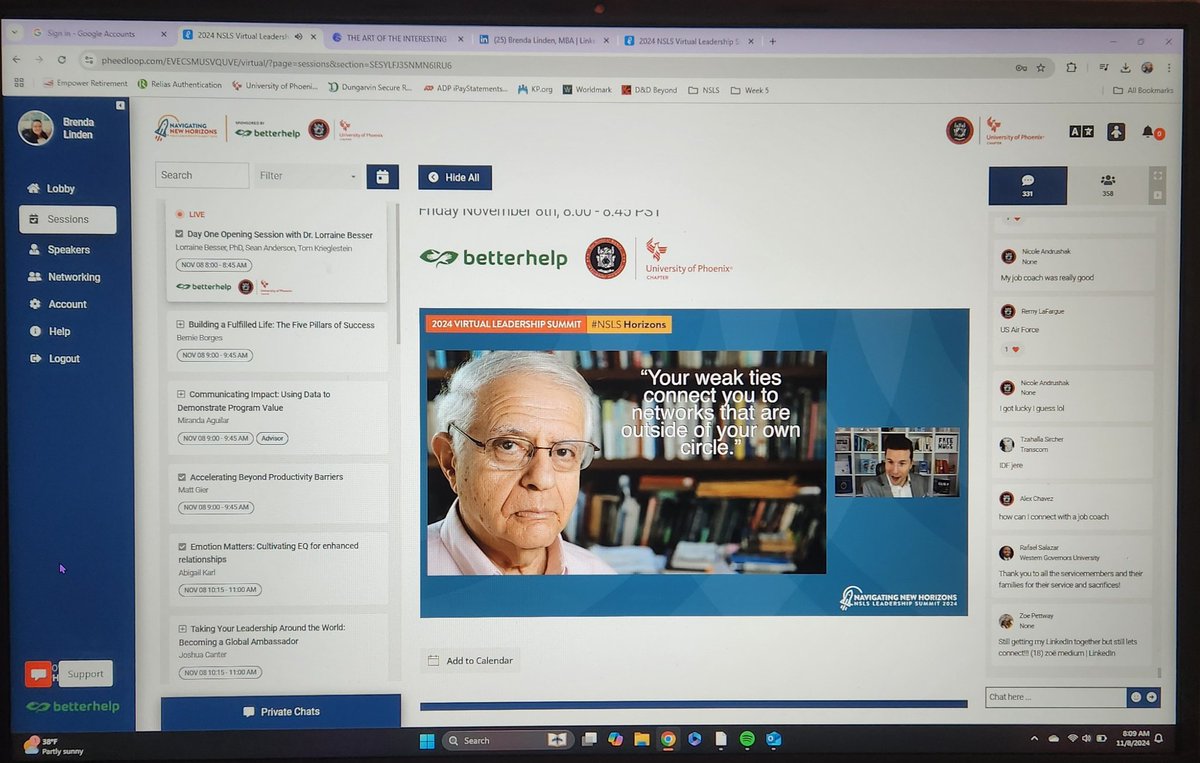The height and width of the screenshot is (763, 1200).
Task: Open the tab search dropdown arrow
Action: click(x=14, y=32)
